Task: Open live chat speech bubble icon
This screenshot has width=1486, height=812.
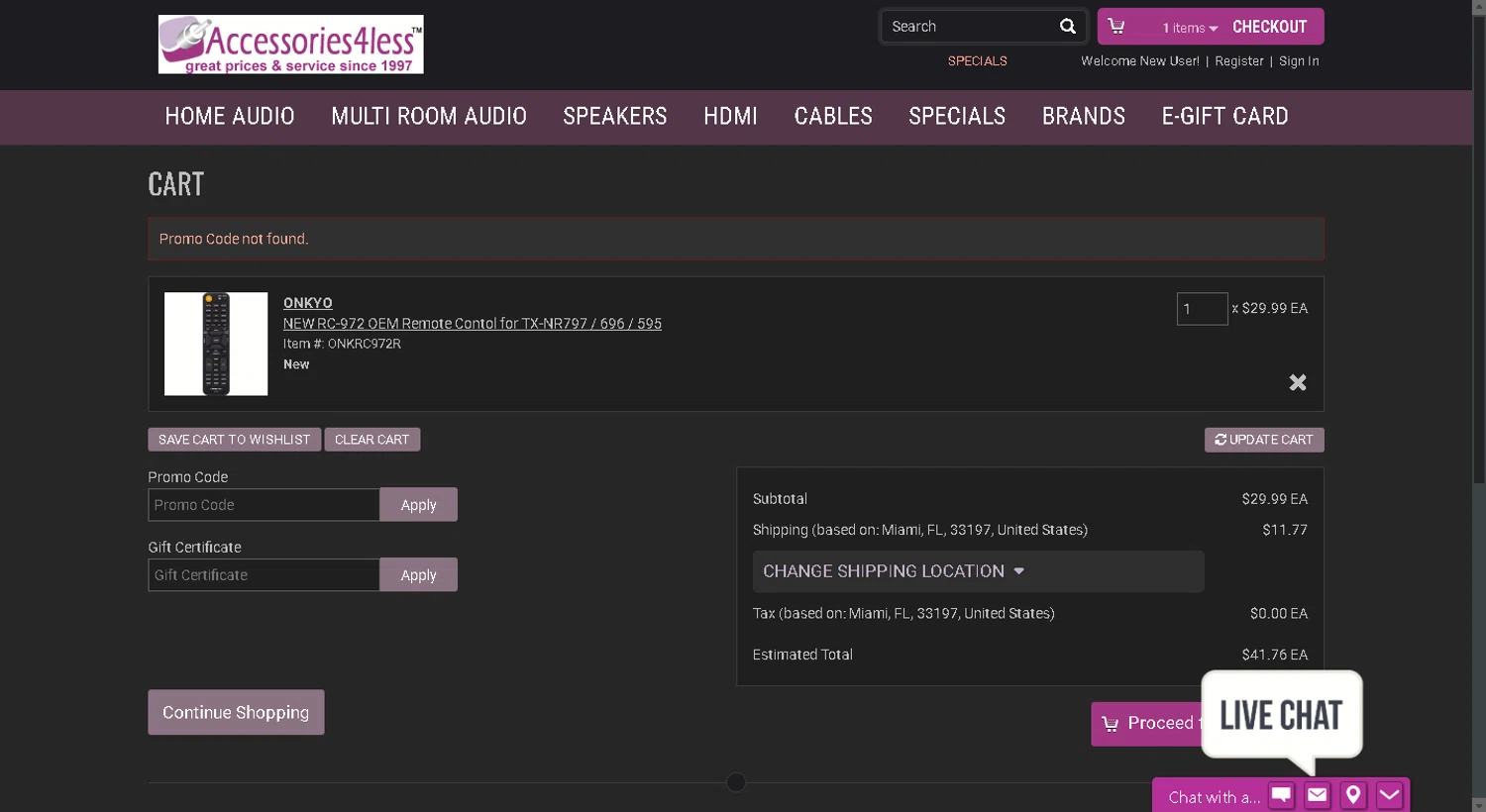Action: point(1281,795)
